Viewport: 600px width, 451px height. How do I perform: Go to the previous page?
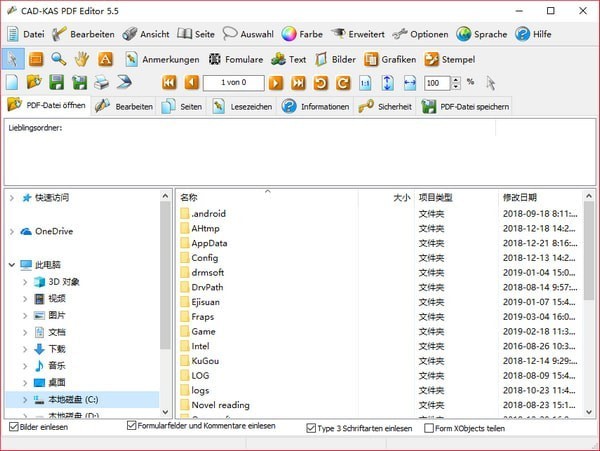pos(192,83)
